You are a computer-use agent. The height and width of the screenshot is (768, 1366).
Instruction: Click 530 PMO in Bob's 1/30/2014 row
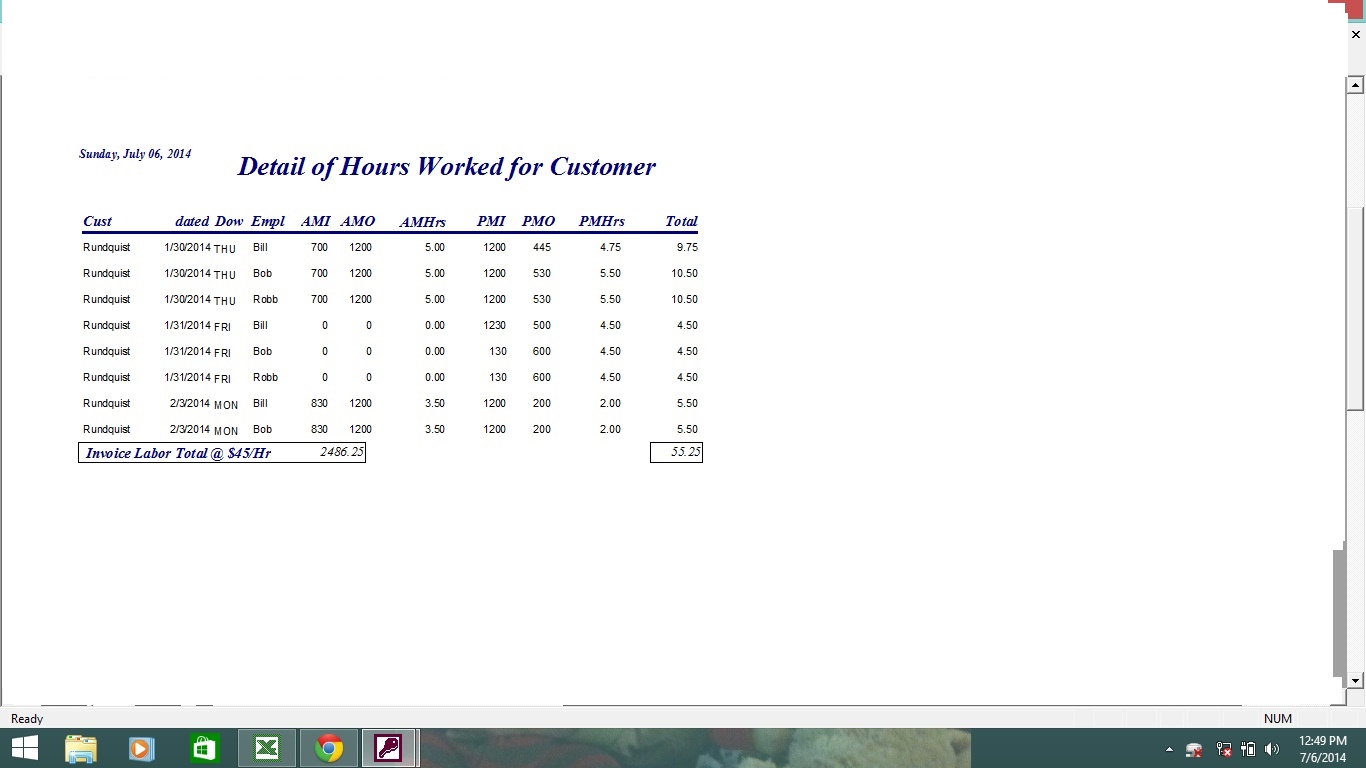(x=542, y=273)
